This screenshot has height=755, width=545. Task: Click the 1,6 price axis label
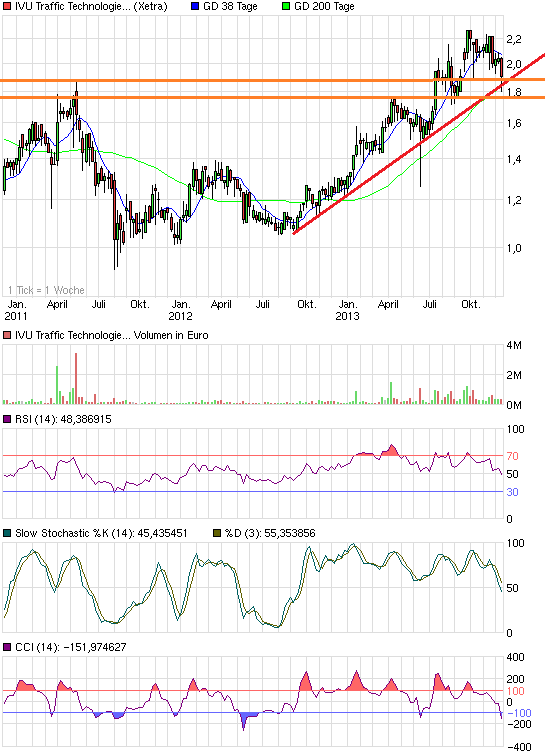click(x=514, y=123)
